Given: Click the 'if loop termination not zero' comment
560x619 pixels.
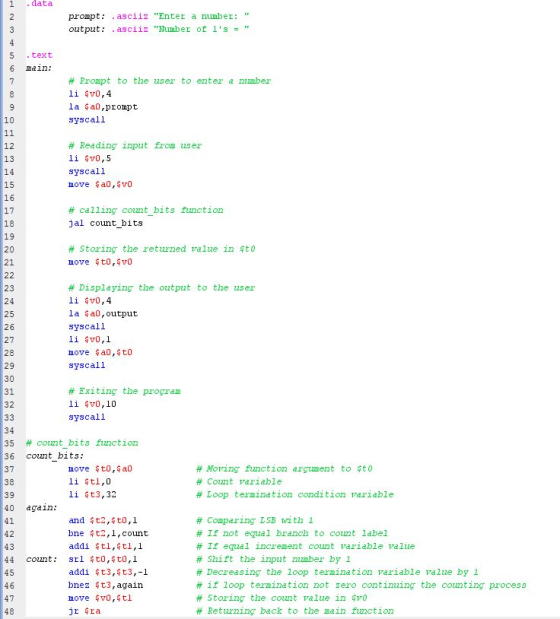Looking at the screenshot, I should click(361, 585).
